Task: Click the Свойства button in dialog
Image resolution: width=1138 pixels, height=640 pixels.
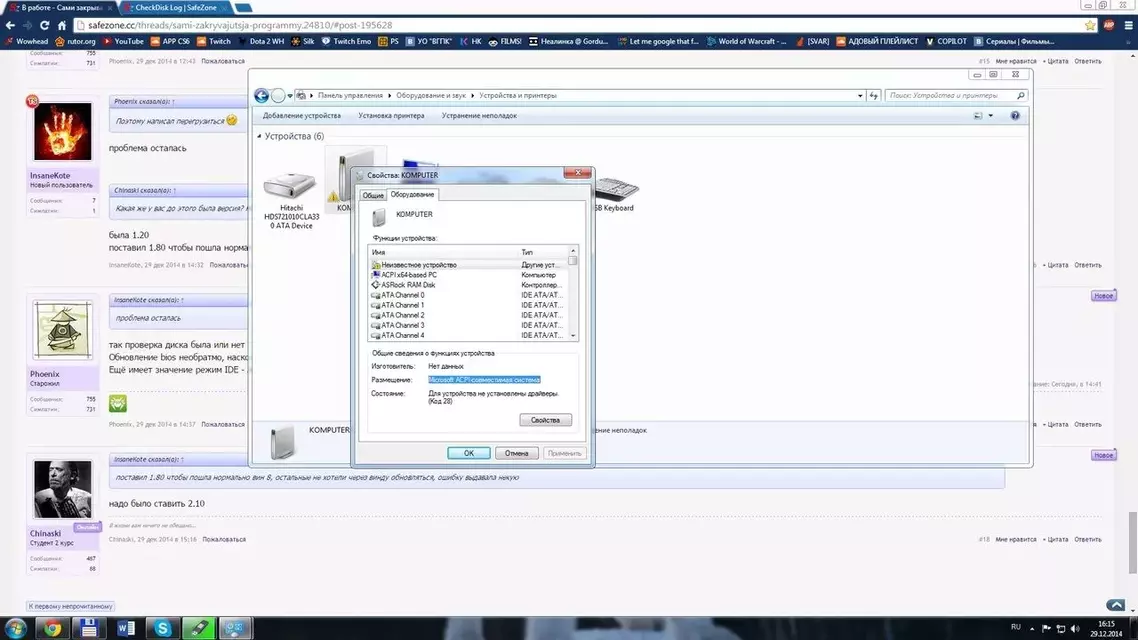Action: tap(545, 420)
